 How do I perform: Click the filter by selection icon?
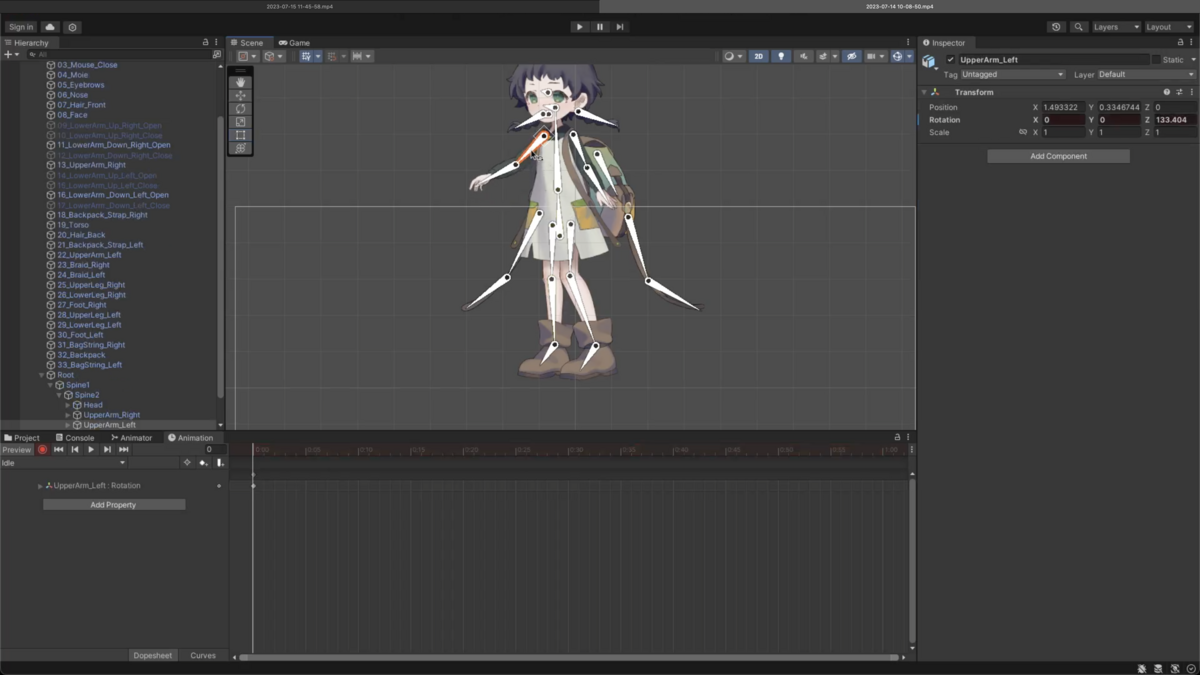pyautogui.click(x=187, y=463)
